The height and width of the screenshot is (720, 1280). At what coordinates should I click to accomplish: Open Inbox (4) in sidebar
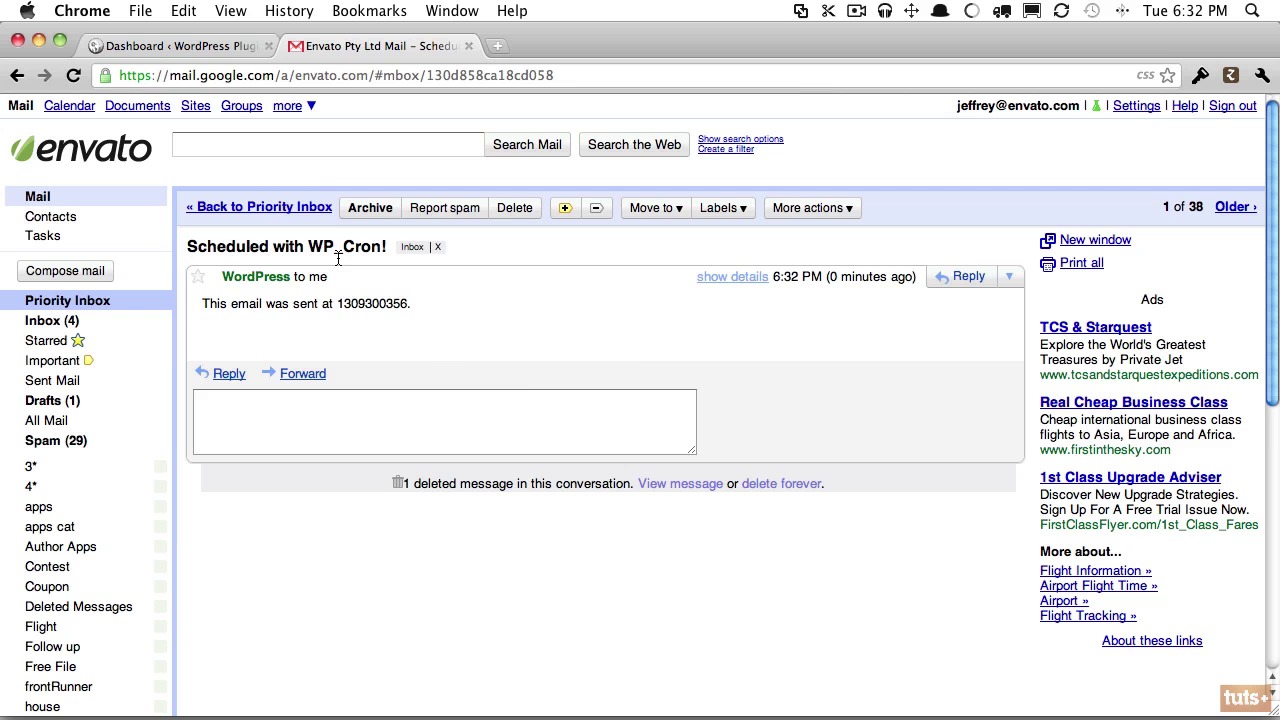pyautogui.click(x=52, y=321)
